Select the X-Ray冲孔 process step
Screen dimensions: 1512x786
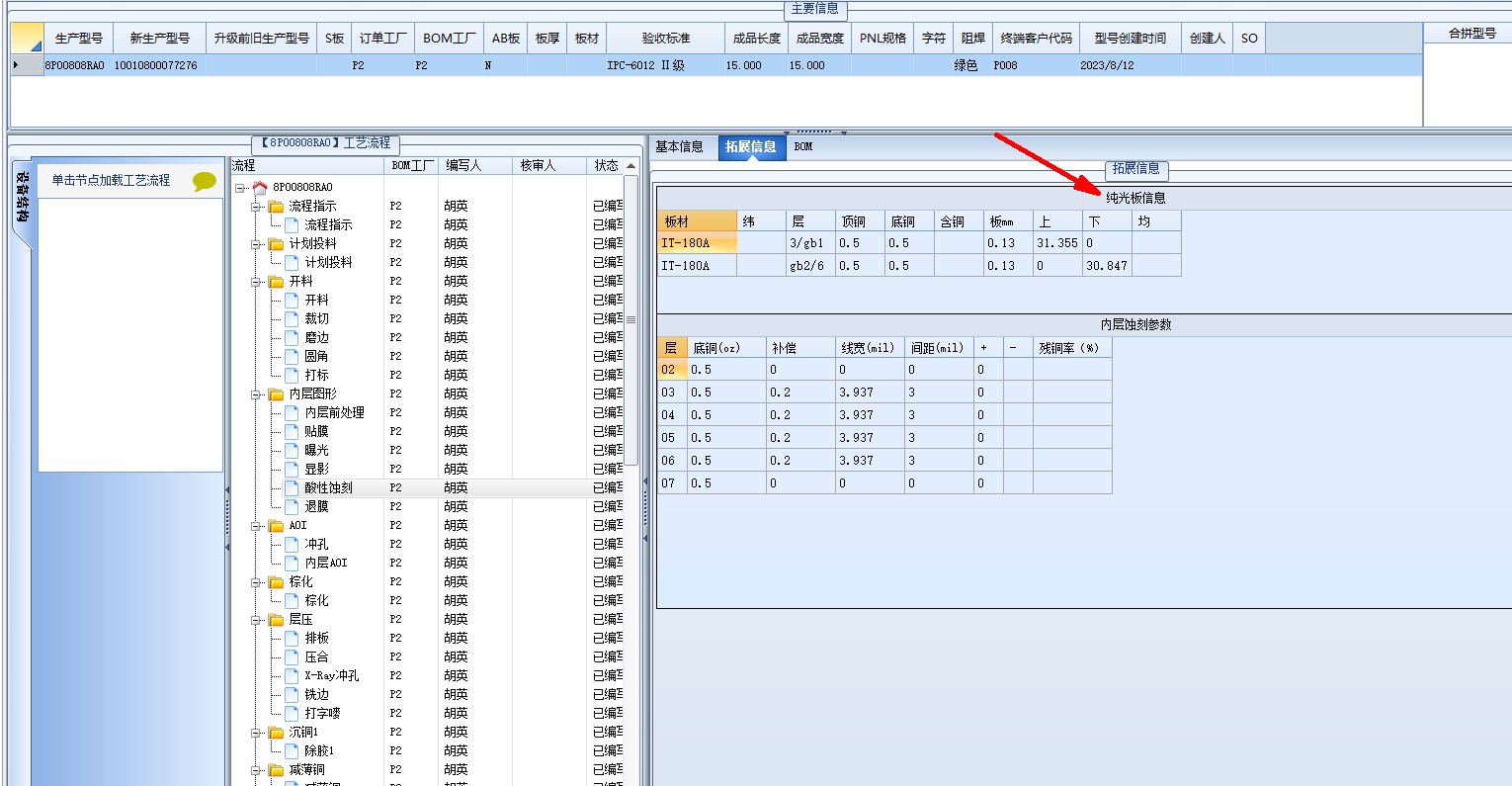click(x=332, y=676)
